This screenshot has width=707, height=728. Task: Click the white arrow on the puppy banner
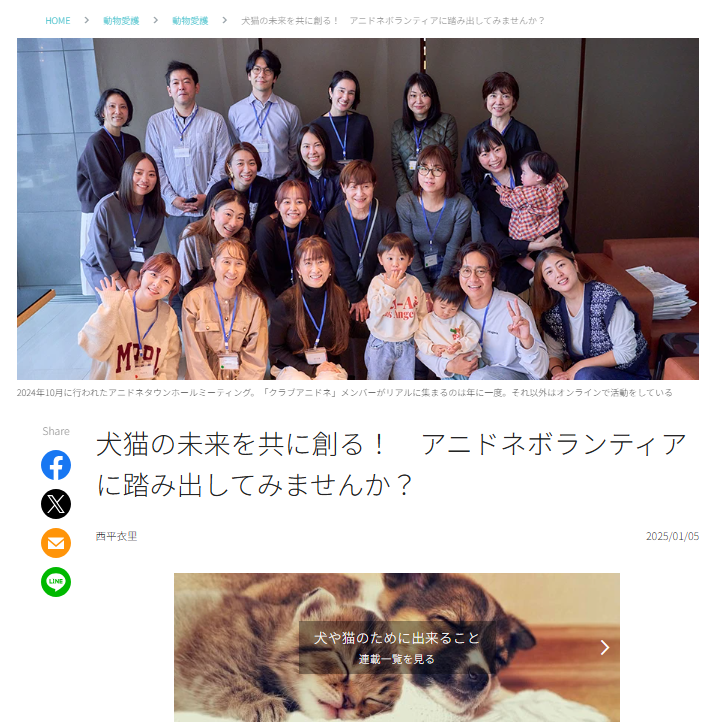604,647
